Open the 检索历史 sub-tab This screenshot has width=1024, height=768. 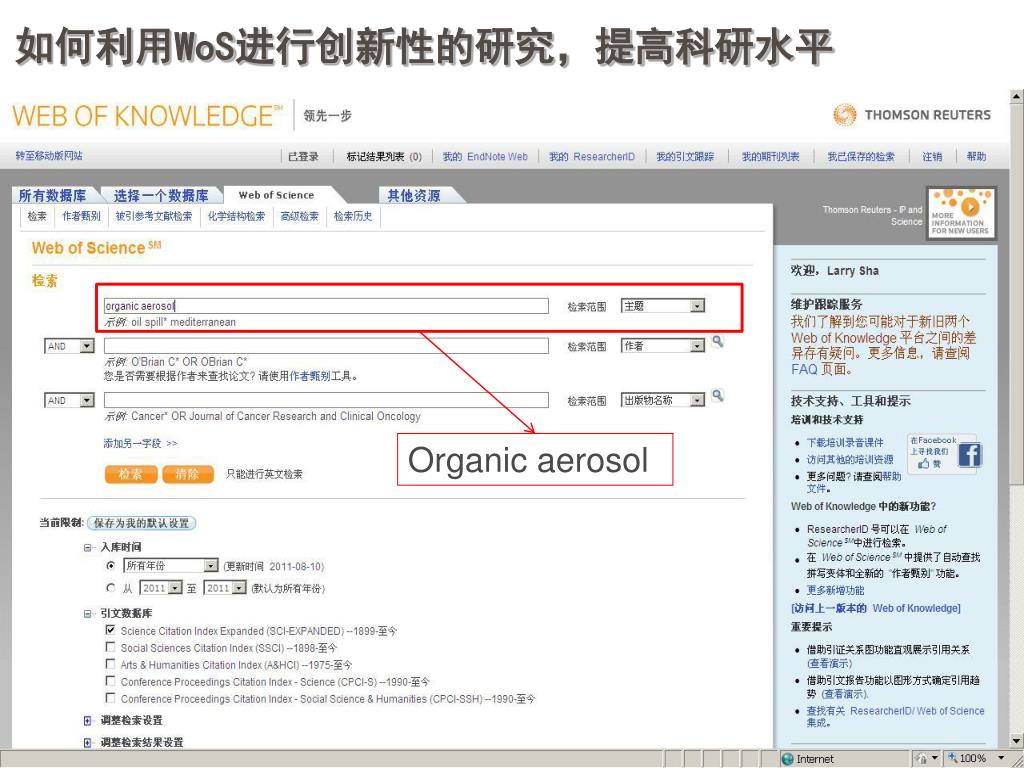point(353,216)
